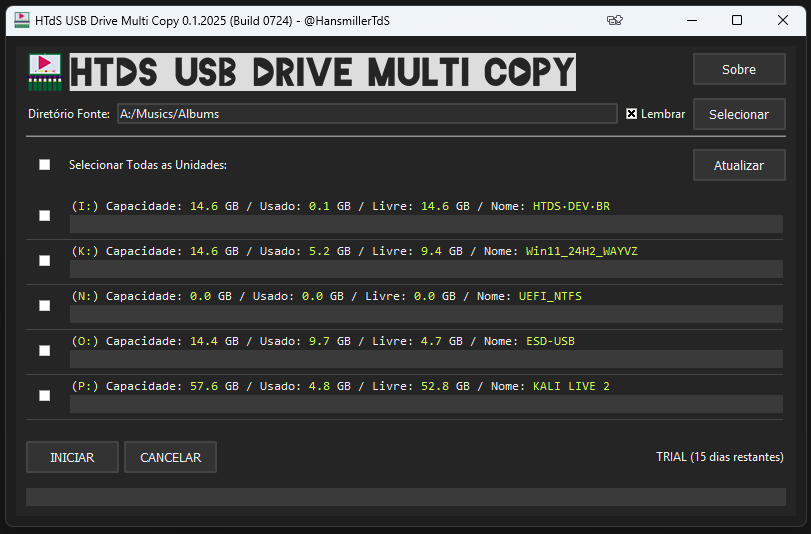Click progress bar for drive O:
Image resolution: width=811 pixels, height=534 pixels.
[426, 359]
